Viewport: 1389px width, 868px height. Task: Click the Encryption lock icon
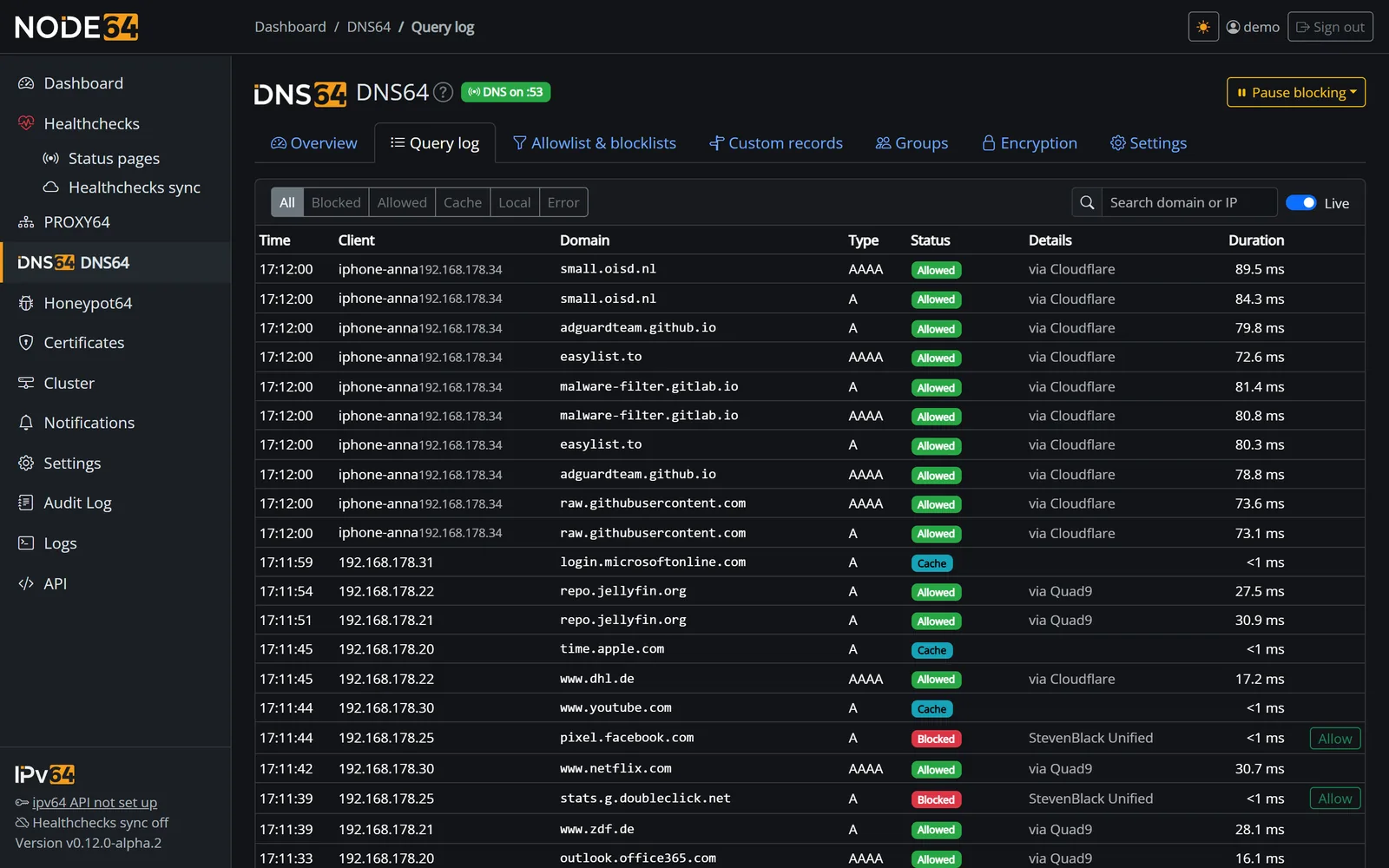pyautogui.click(x=989, y=143)
